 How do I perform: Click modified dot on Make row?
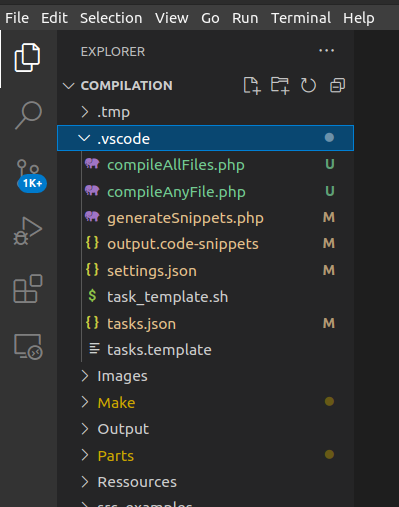pyautogui.click(x=329, y=402)
